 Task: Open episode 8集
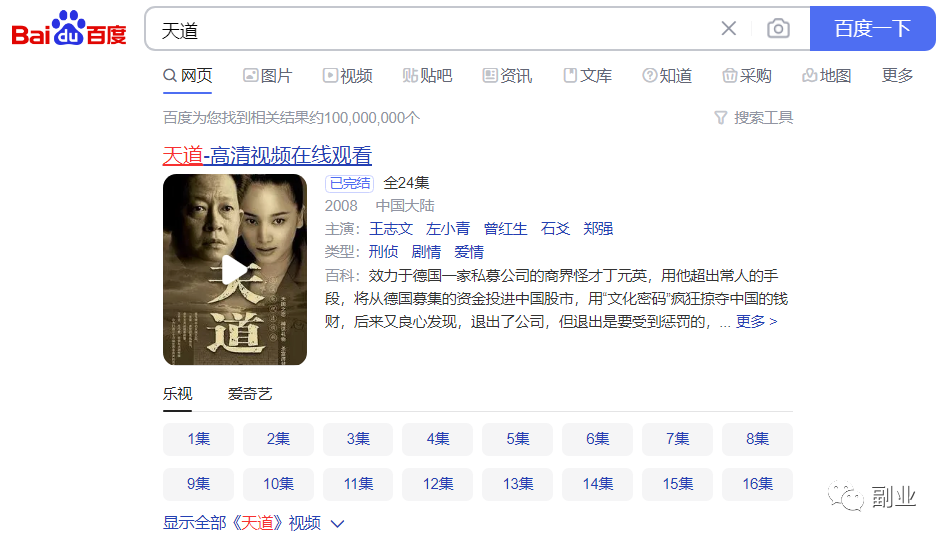[x=757, y=439]
